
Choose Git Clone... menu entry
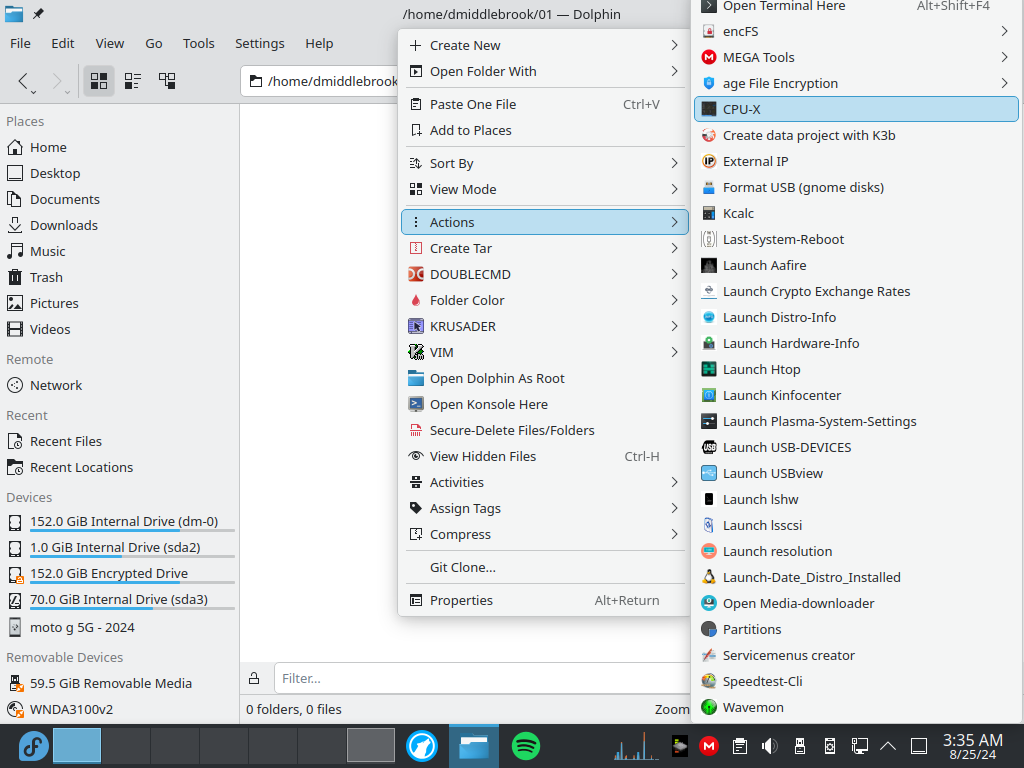[x=544, y=568]
